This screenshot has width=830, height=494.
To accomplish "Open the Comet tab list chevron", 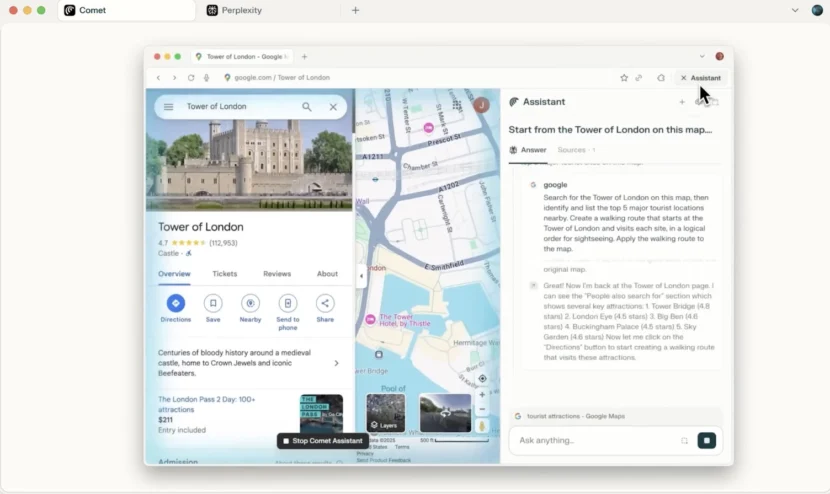I will 795,10.
